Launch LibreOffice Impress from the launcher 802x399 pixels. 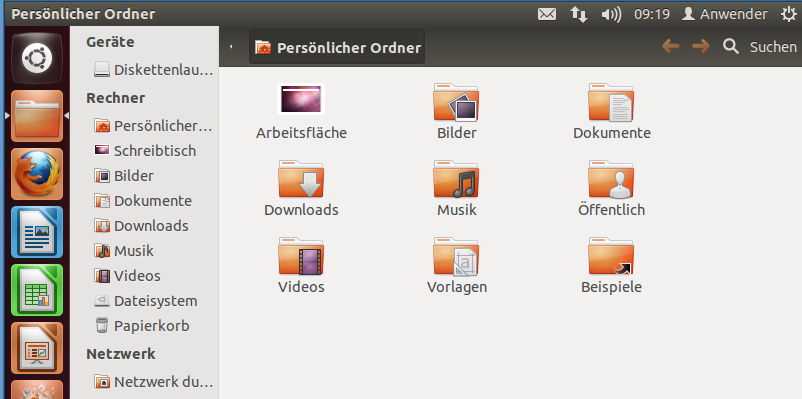pyautogui.click(x=37, y=347)
